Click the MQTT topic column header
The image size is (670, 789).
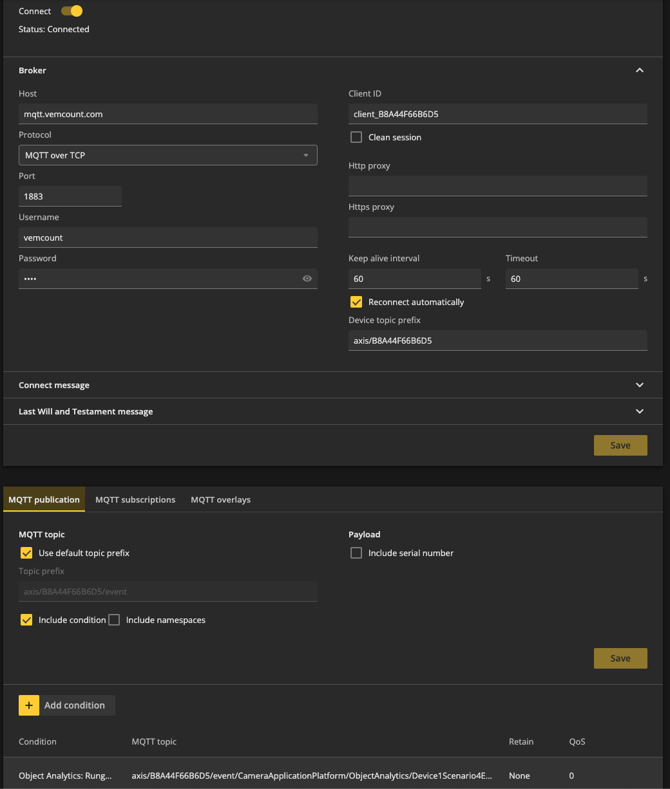pyautogui.click(x=154, y=742)
